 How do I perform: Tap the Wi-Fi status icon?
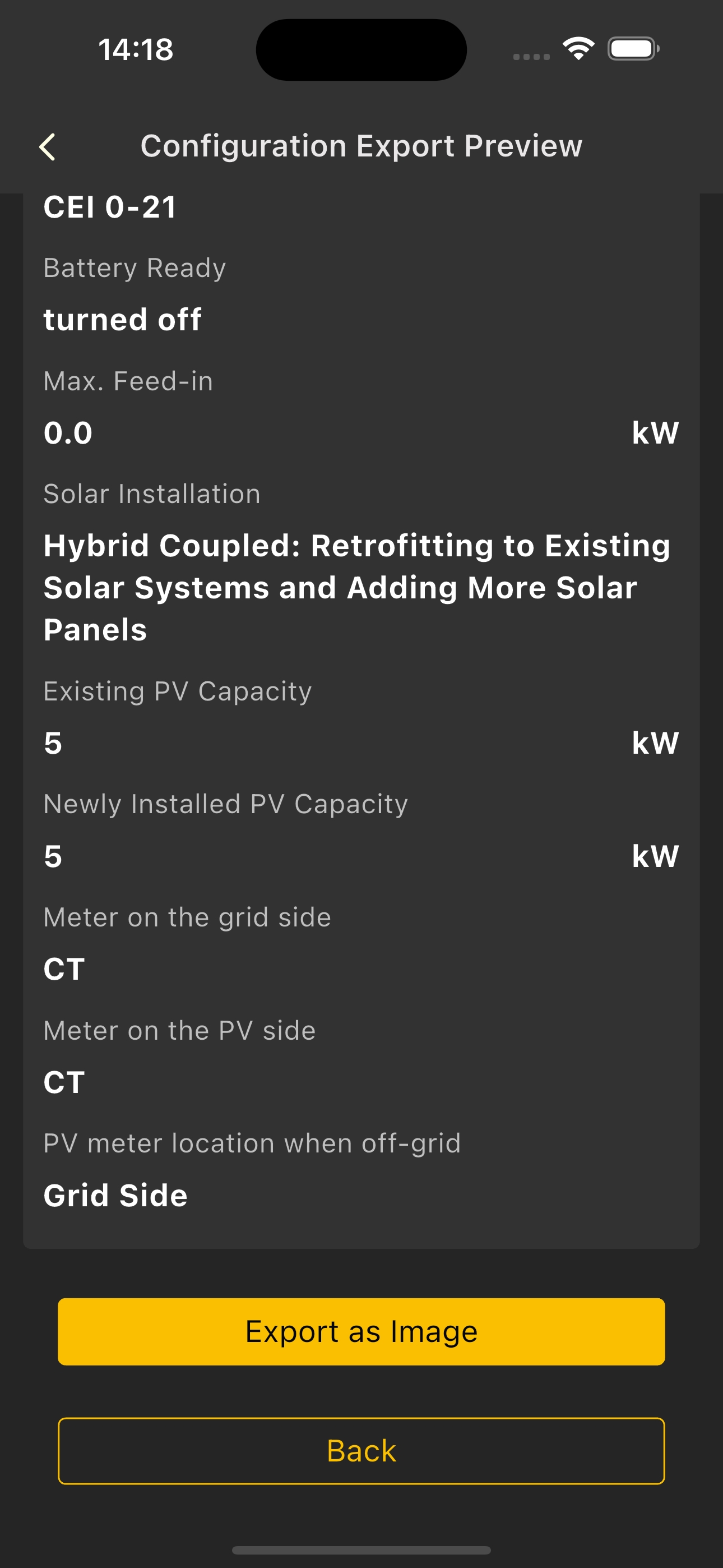[578, 49]
